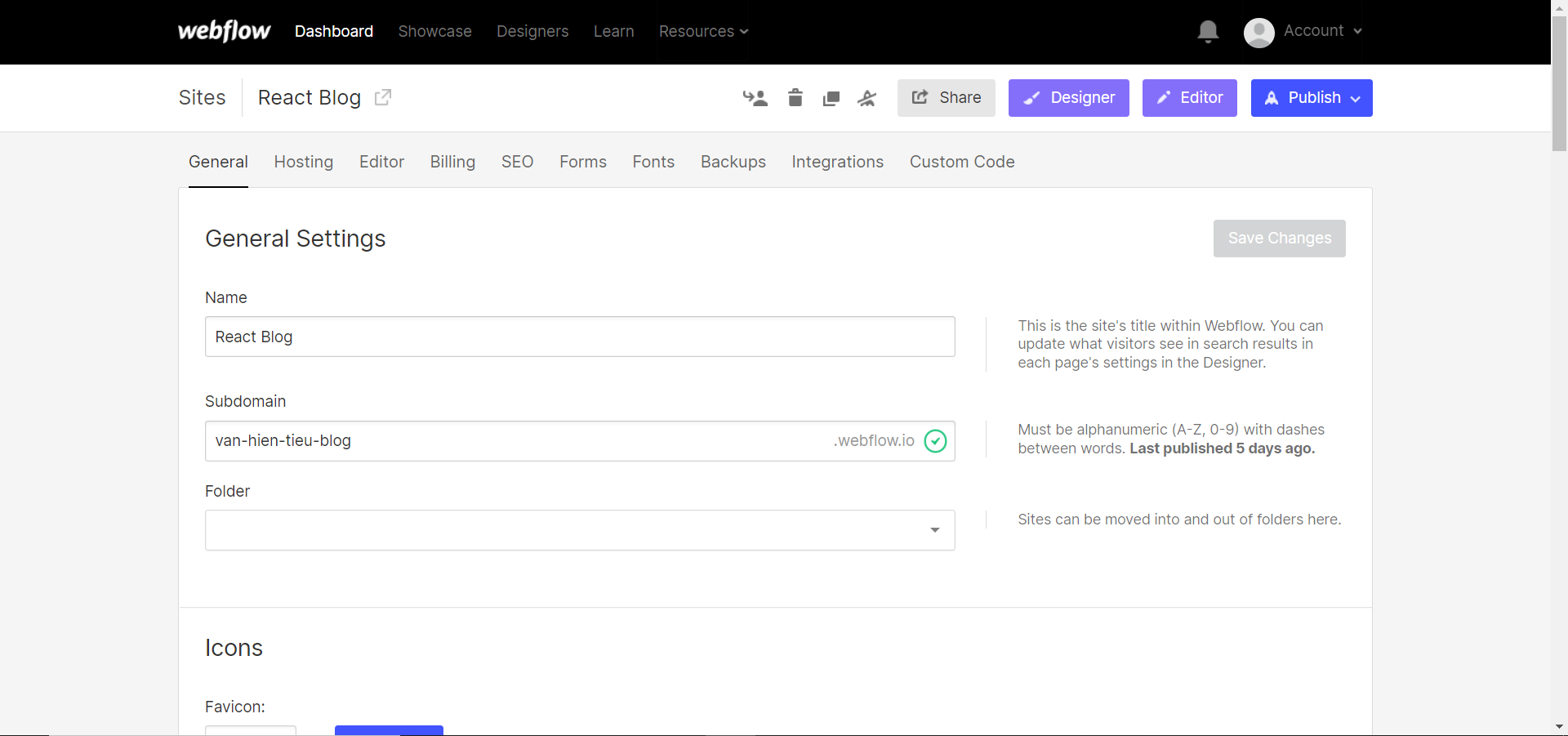Open the purple Editor button
1568x736 pixels.
pyautogui.click(x=1190, y=98)
